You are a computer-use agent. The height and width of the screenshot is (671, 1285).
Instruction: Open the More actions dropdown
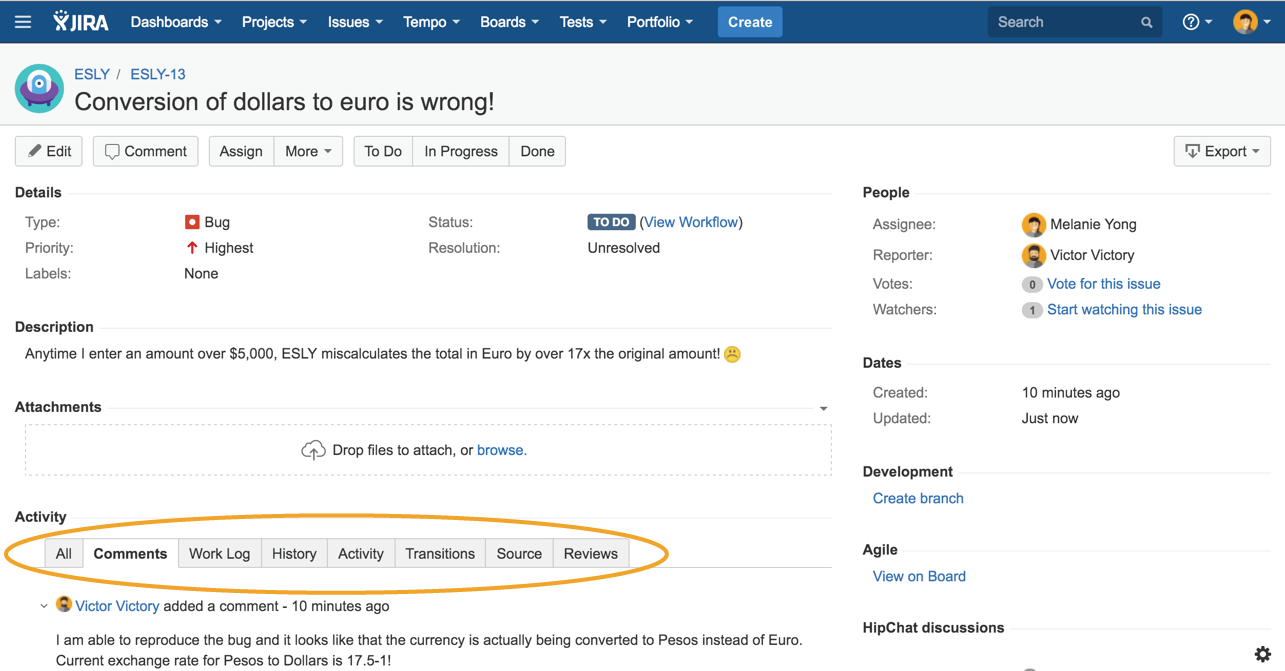[x=308, y=151]
